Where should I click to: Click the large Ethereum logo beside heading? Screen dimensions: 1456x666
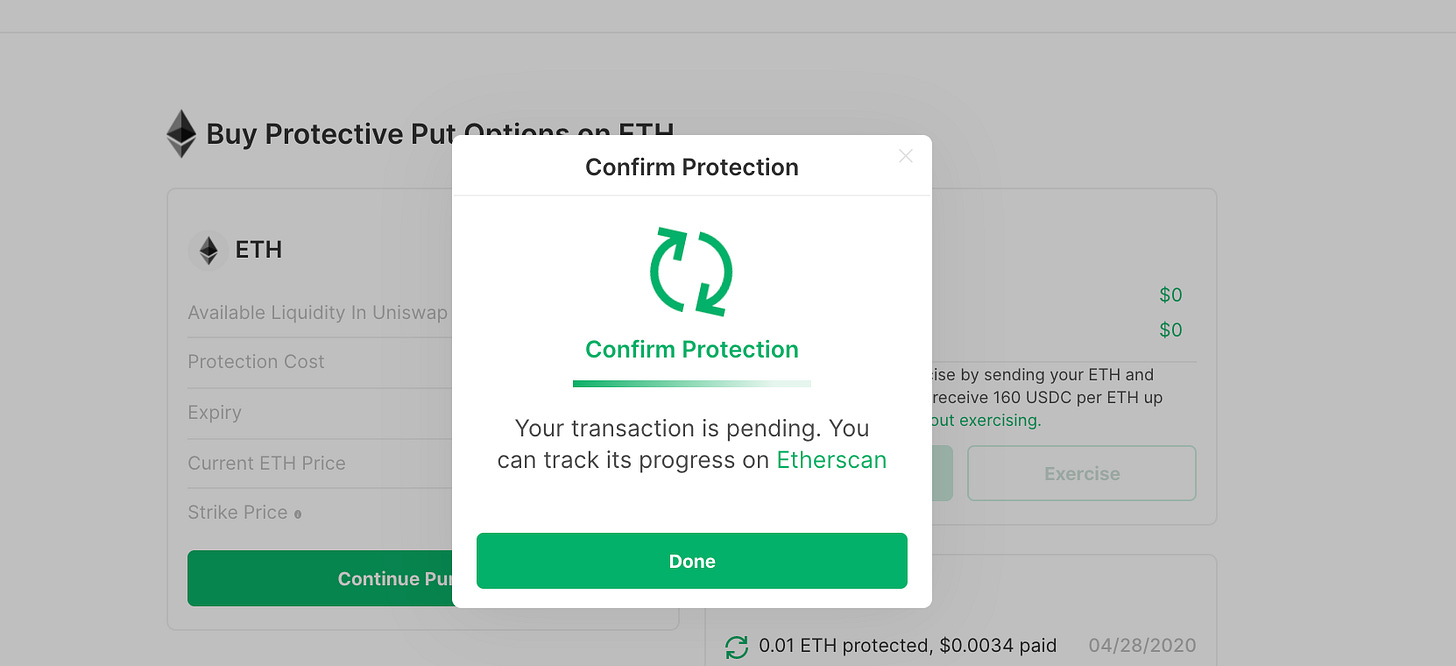(x=181, y=134)
